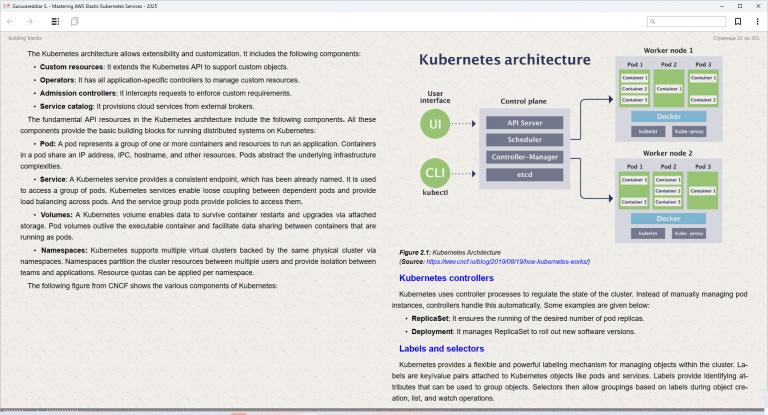Screen dimensions: 768x415
Task: Click the bold 'Deployment' term
Action: 432,332
